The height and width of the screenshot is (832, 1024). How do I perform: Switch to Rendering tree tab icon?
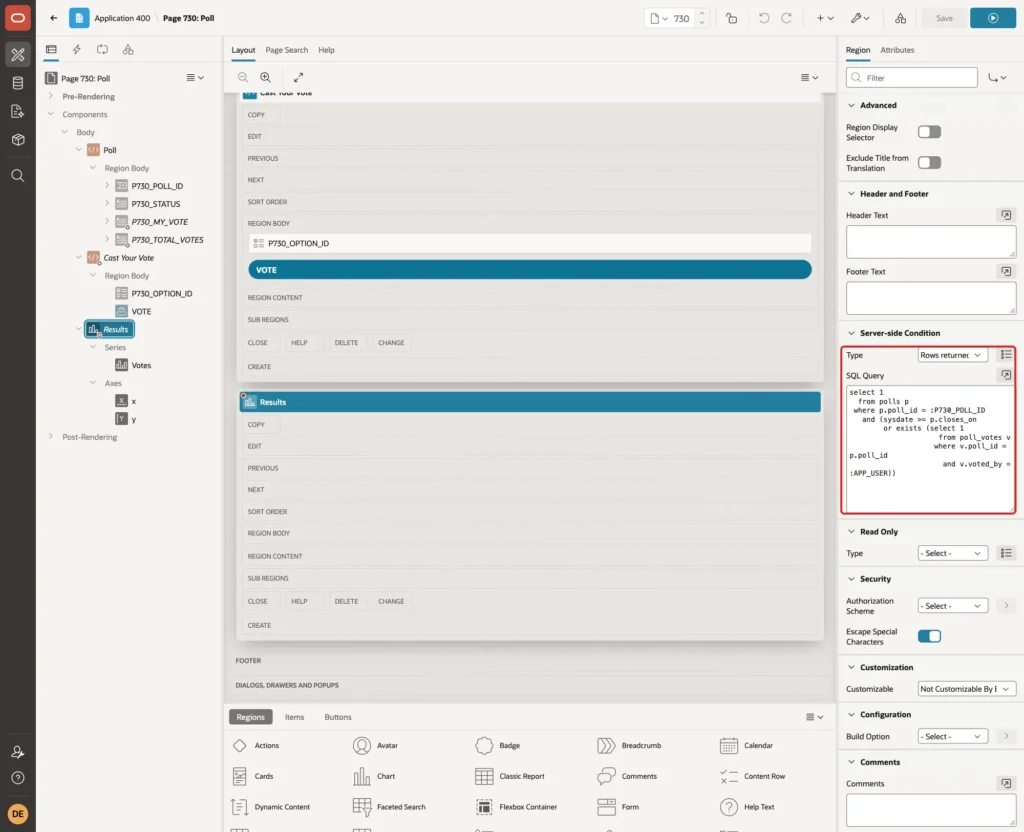click(x=51, y=50)
